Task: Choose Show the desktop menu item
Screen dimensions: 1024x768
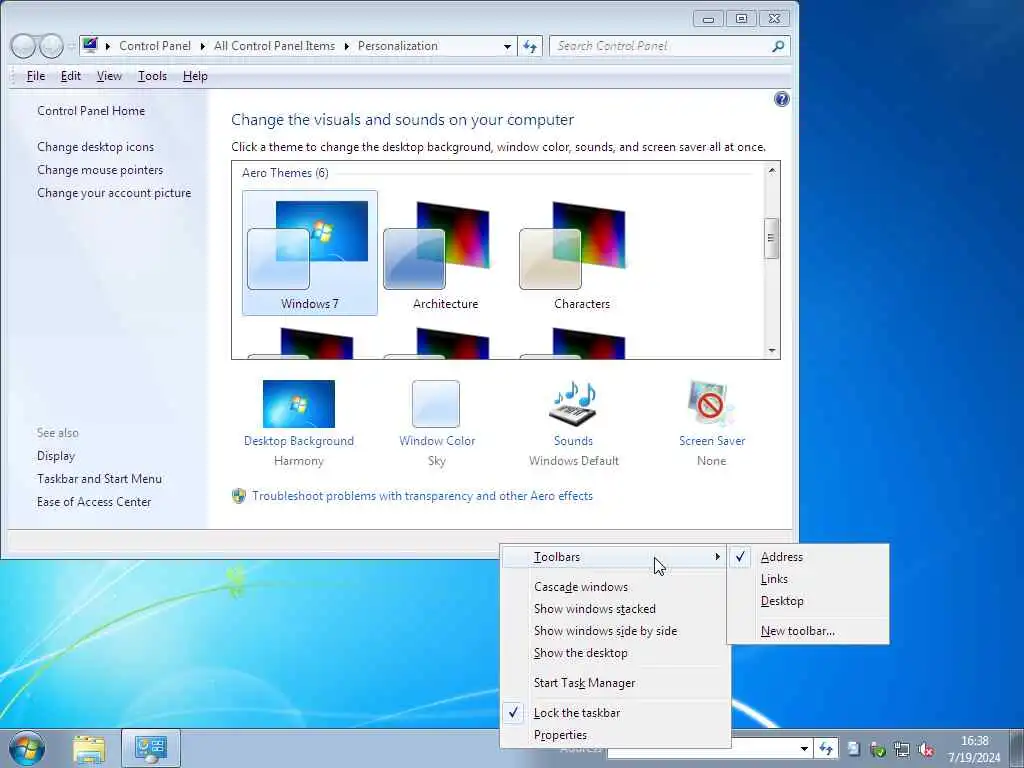Action: coord(615,653)
